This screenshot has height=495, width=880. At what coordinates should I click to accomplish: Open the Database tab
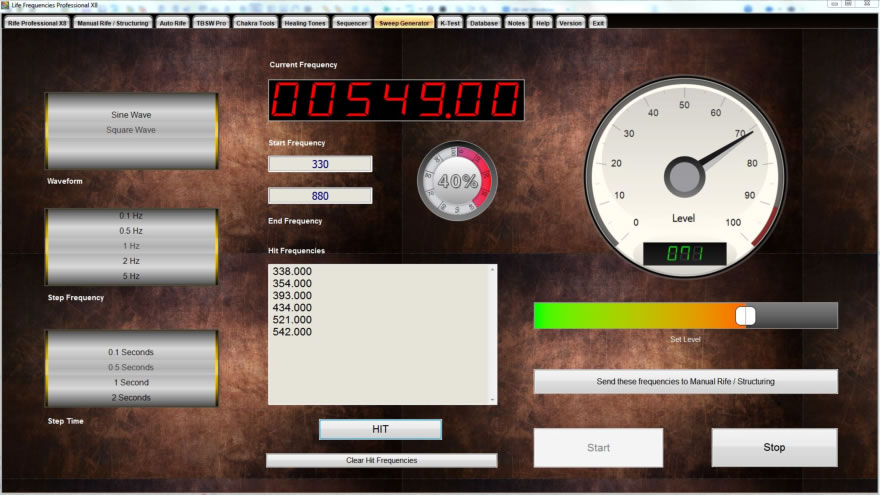pyautogui.click(x=483, y=22)
